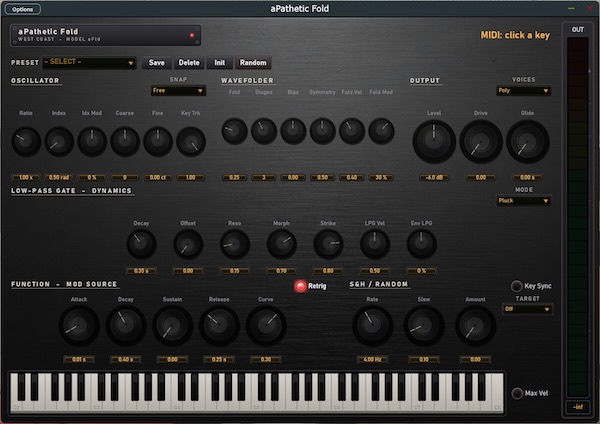Screen dimensions: 600x424
Task: Click the S&H Rate knob
Action: coord(372,325)
